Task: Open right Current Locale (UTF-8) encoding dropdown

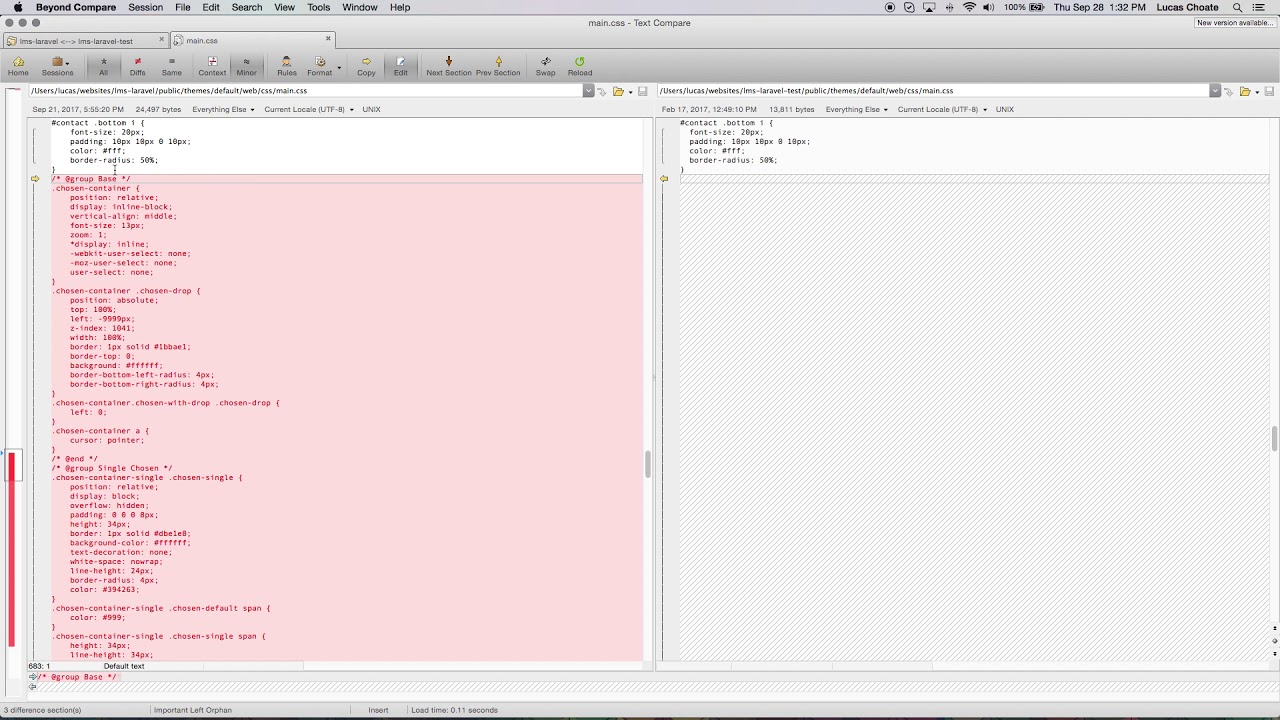Action: [942, 109]
